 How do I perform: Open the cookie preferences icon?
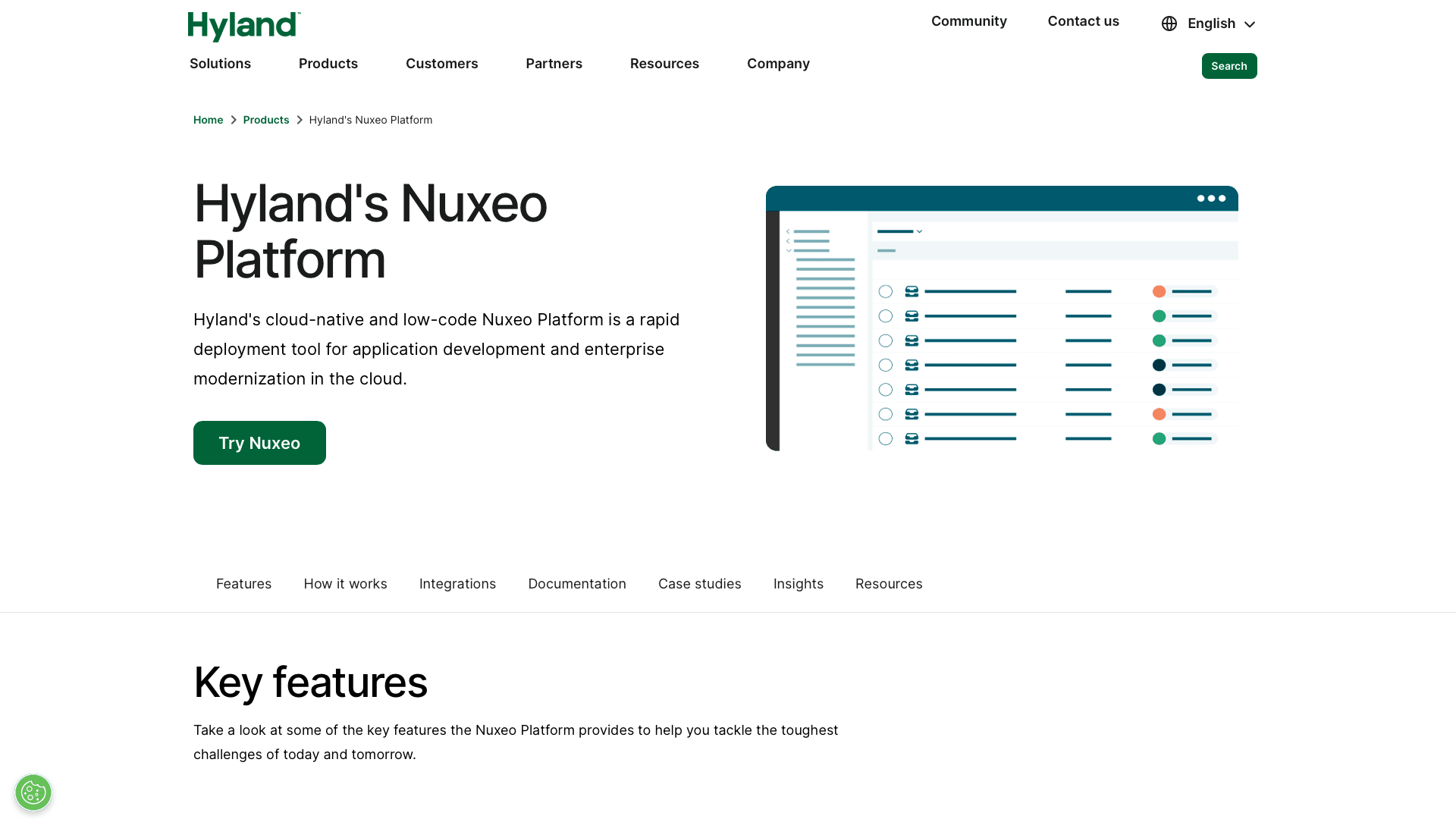(33, 792)
